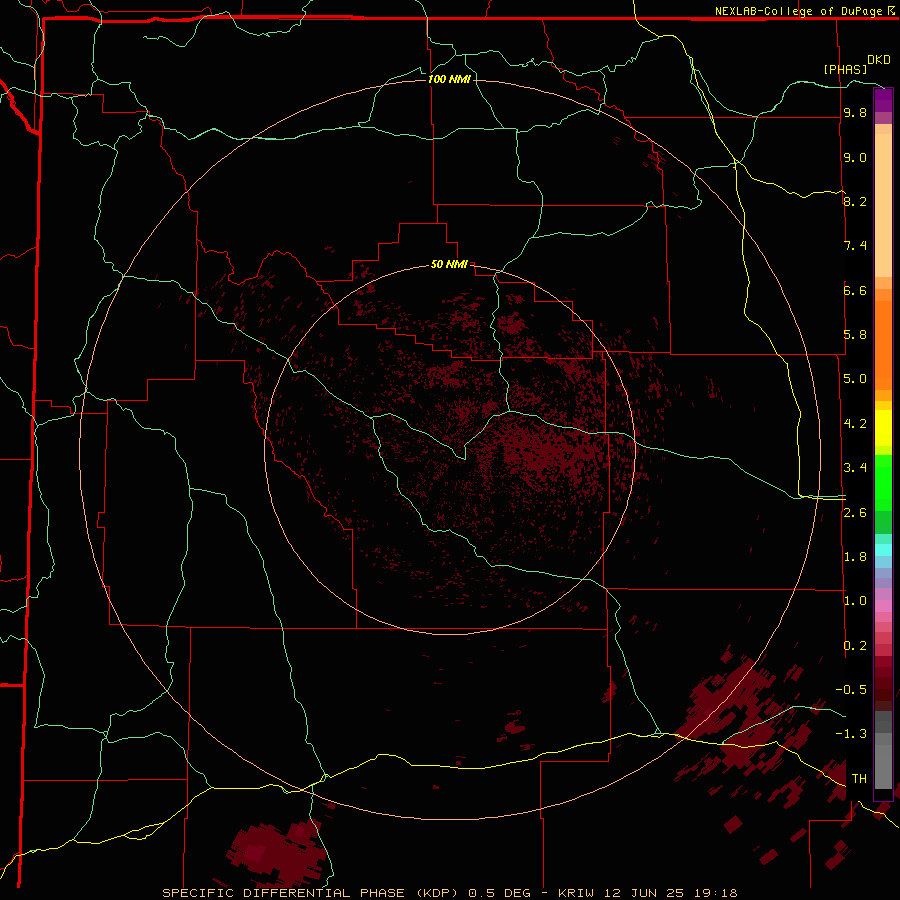The height and width of the screenshot is (900, 900).
Task: Click the 9.8 value on color scale
Action: 855,113
